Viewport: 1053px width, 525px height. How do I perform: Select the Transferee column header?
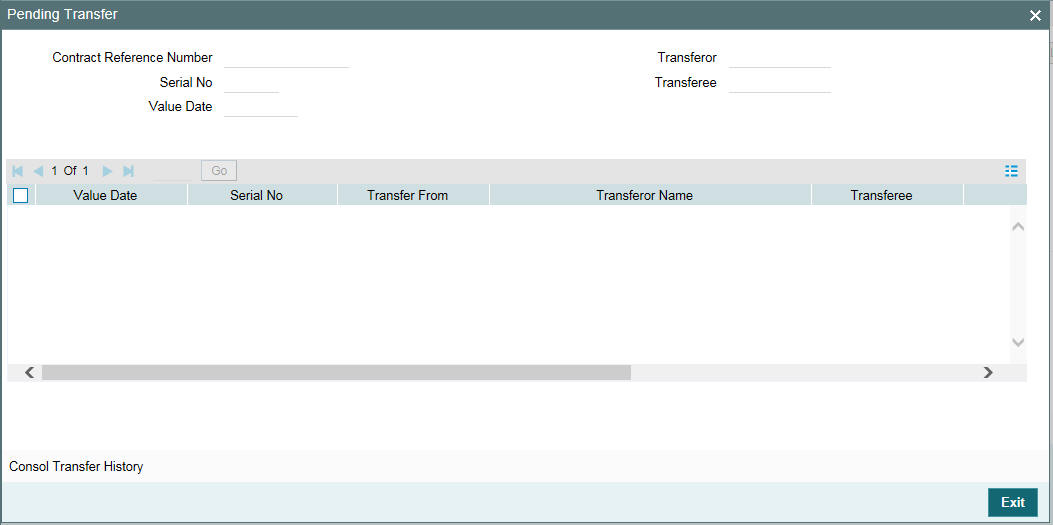point(887,195)
